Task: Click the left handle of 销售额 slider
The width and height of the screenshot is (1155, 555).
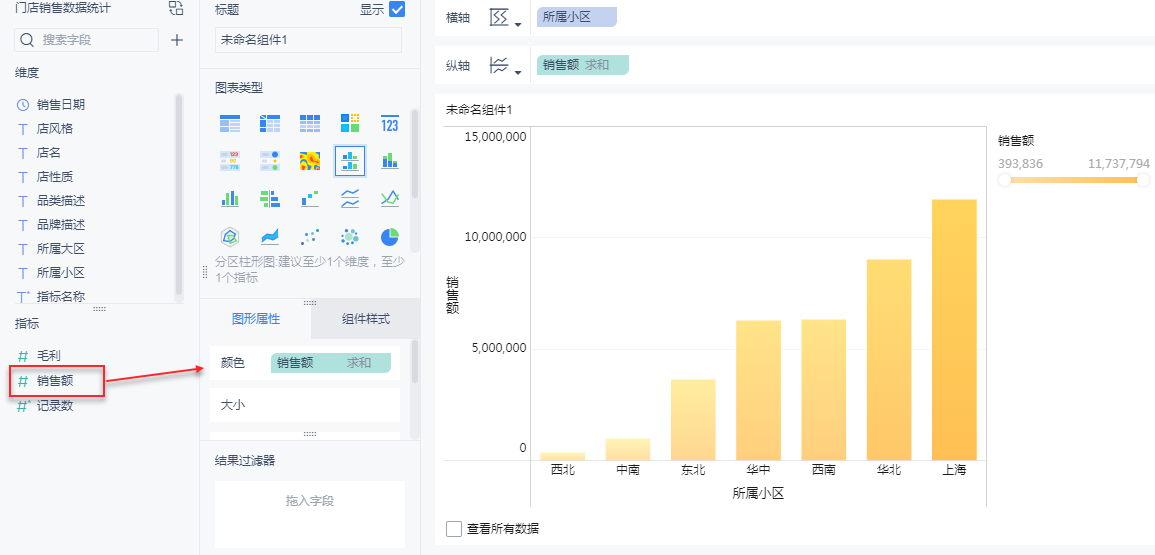Action: (x=1005, y=180)
